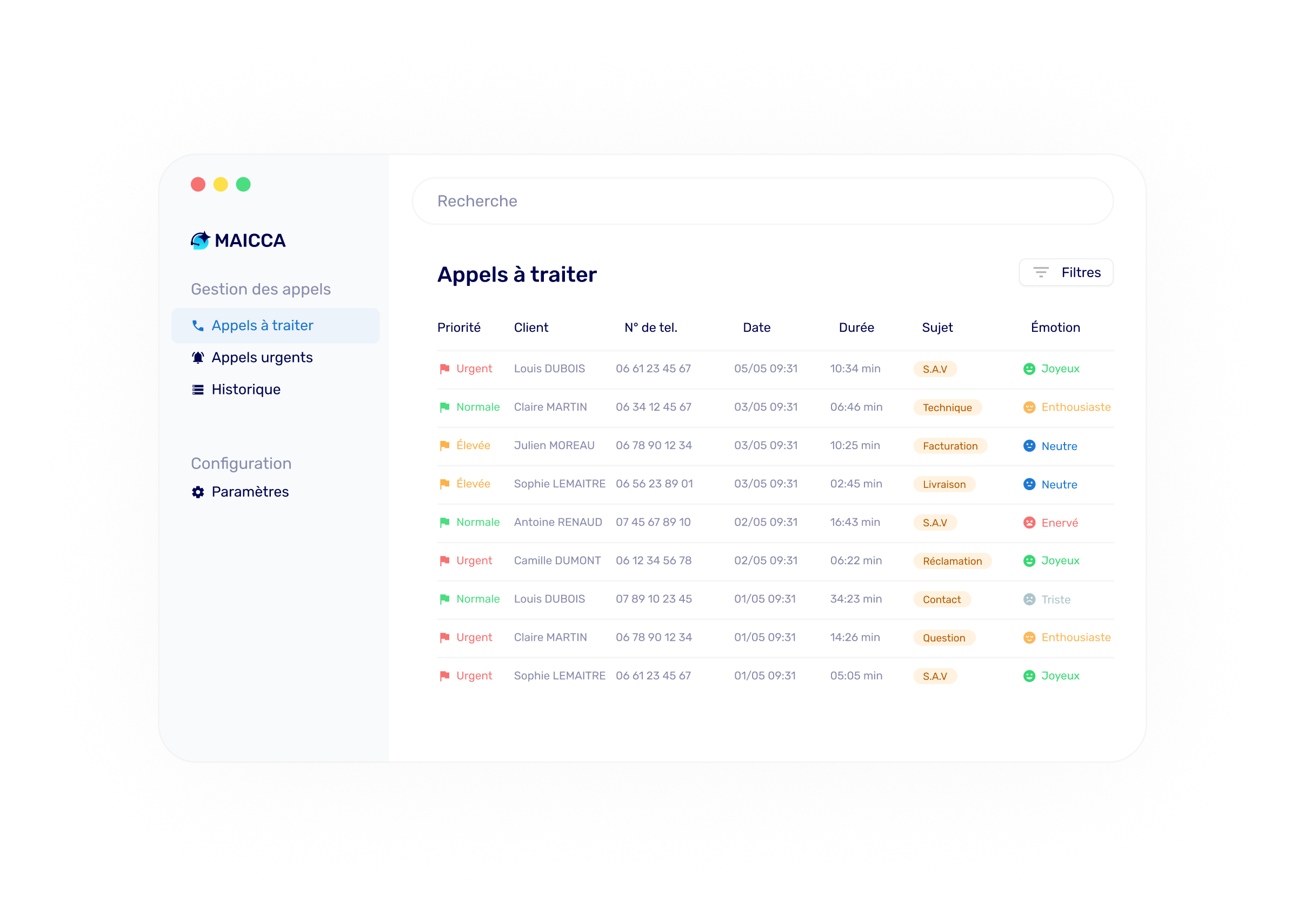Open the Filtres button
This screenshot has height=924, width=1304.
tap(1066, 272)
